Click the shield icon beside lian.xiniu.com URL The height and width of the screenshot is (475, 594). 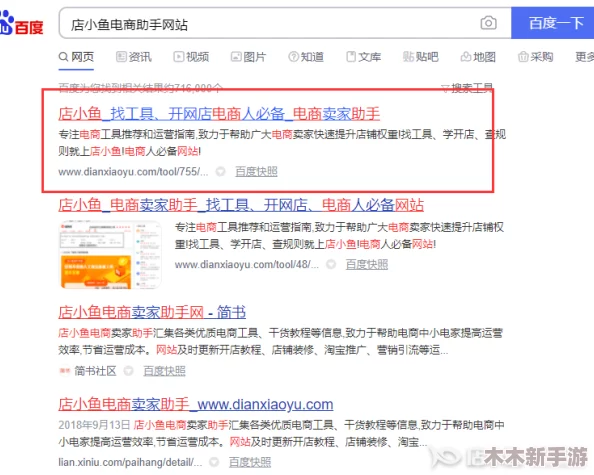[214, 462]
